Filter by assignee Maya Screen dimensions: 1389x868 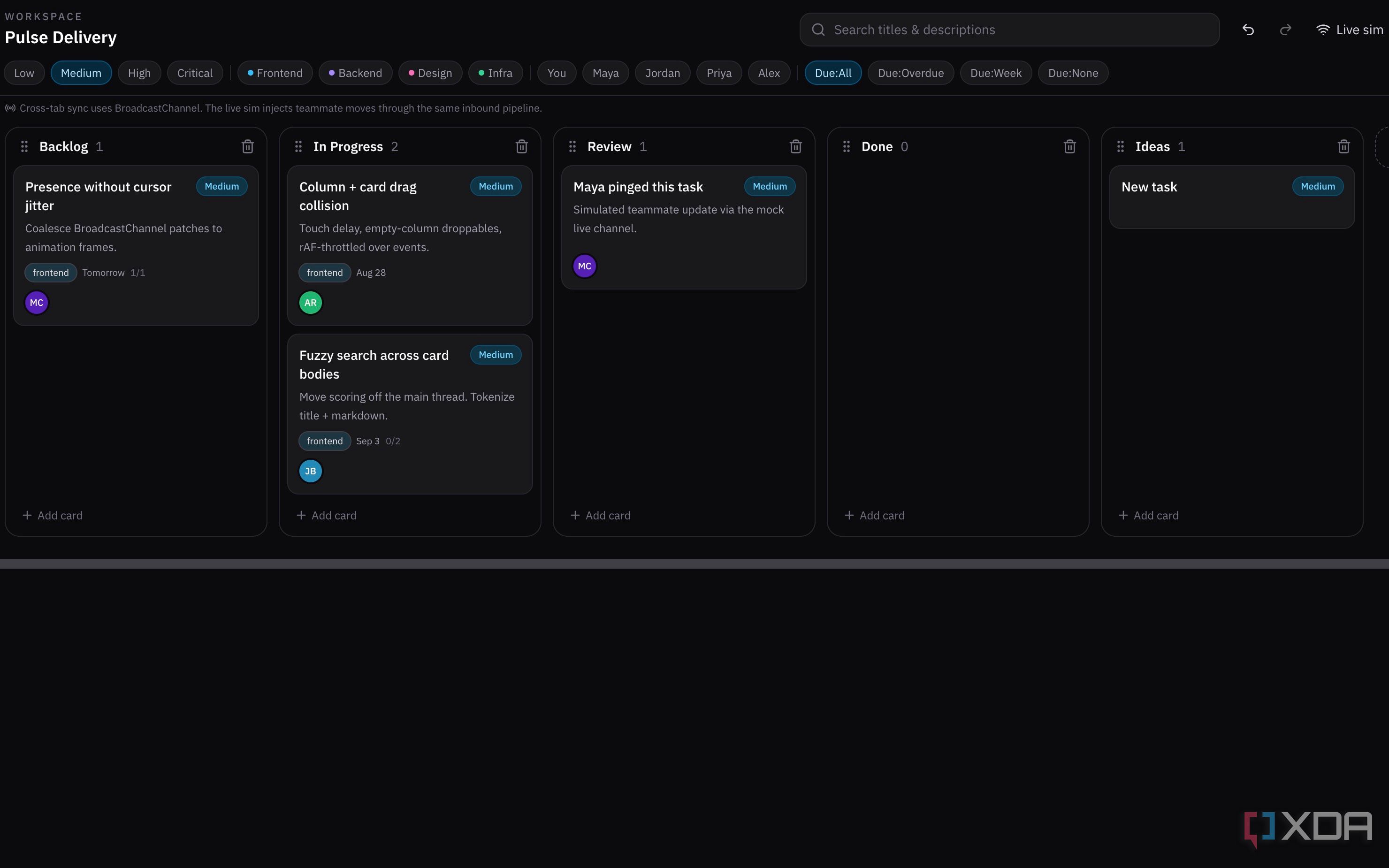[605, 73]
